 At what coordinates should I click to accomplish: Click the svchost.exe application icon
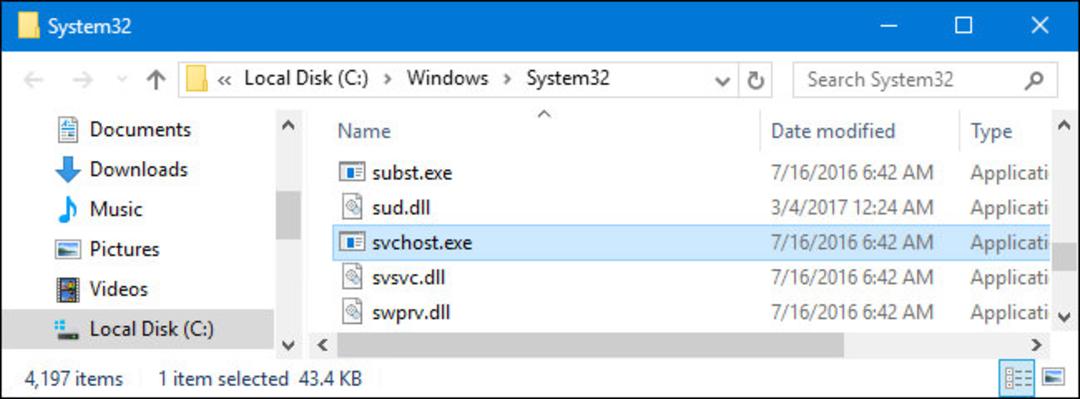[x=352, y=242]
